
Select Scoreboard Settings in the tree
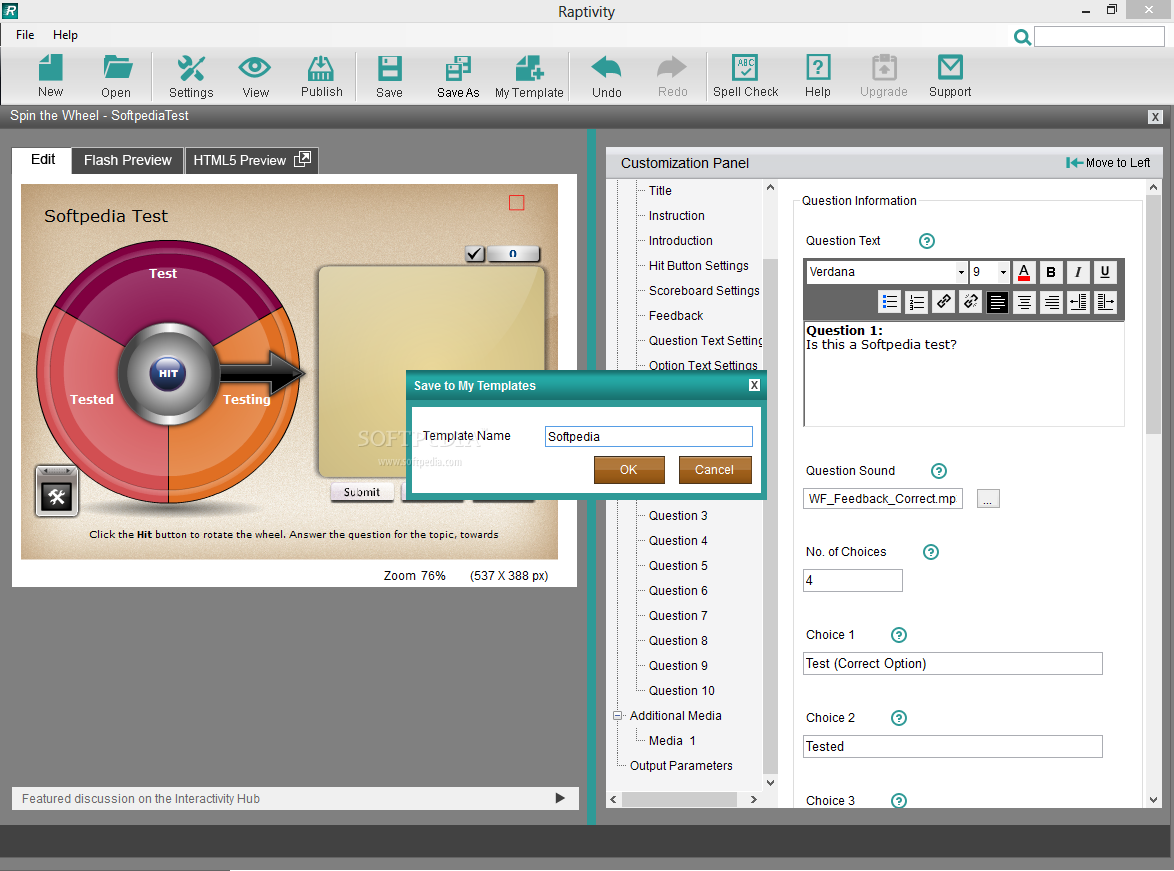704,291
